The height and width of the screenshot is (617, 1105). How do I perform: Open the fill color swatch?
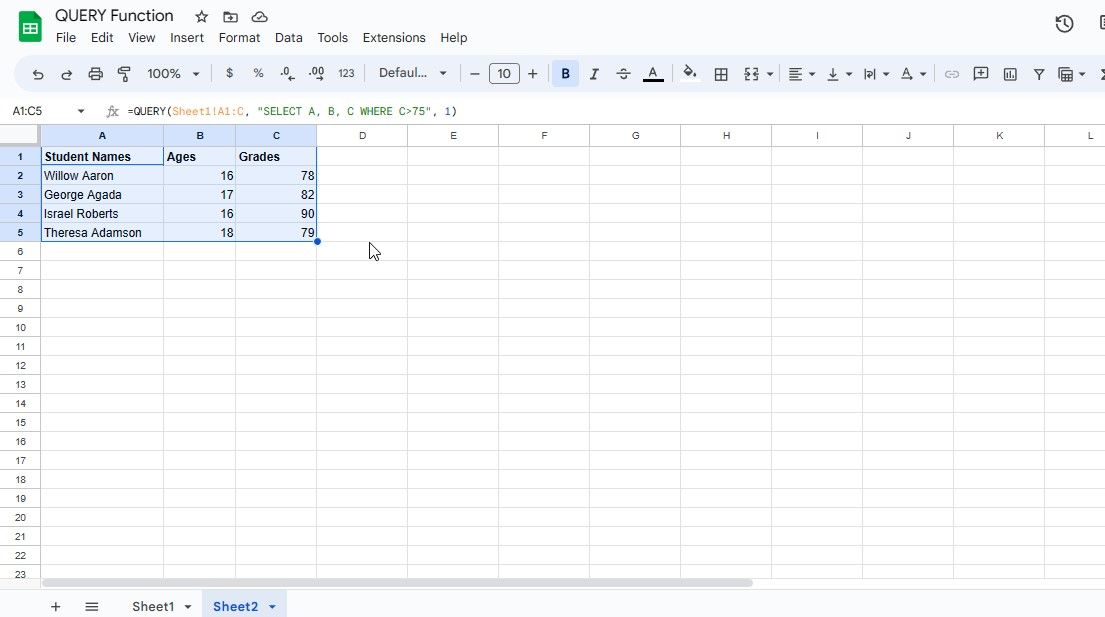(x=690, y=73)
